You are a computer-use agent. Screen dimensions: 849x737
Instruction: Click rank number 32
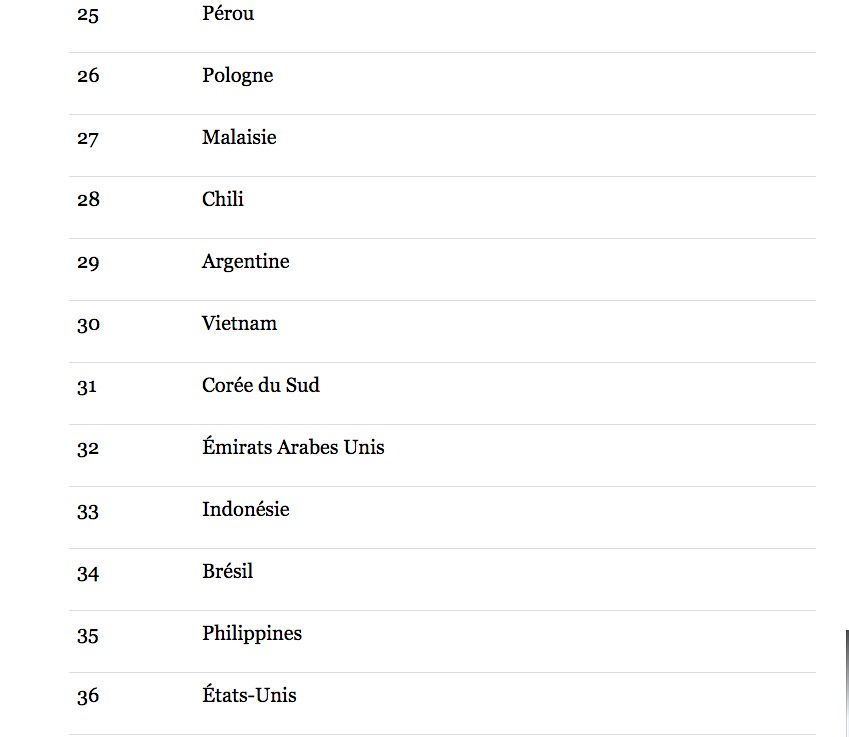[x=88, y=449]
